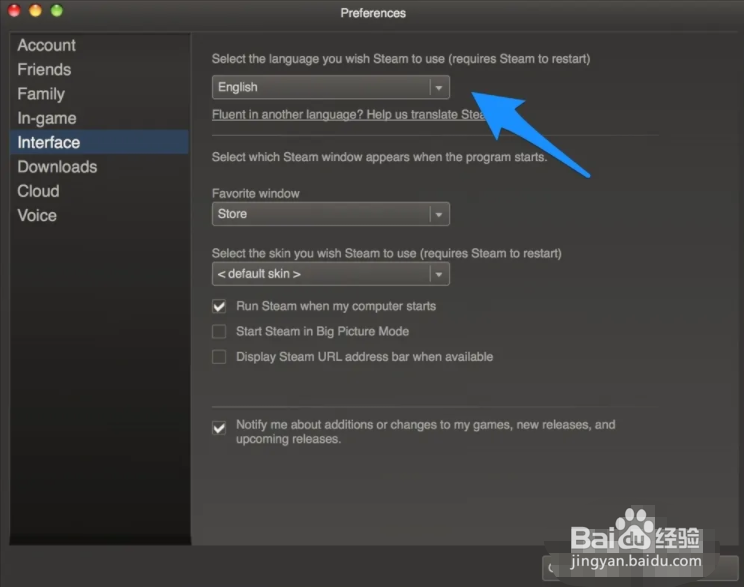Viewport: 744px width, 587px height.
Task: Select the Interface section
Action: 99,142
